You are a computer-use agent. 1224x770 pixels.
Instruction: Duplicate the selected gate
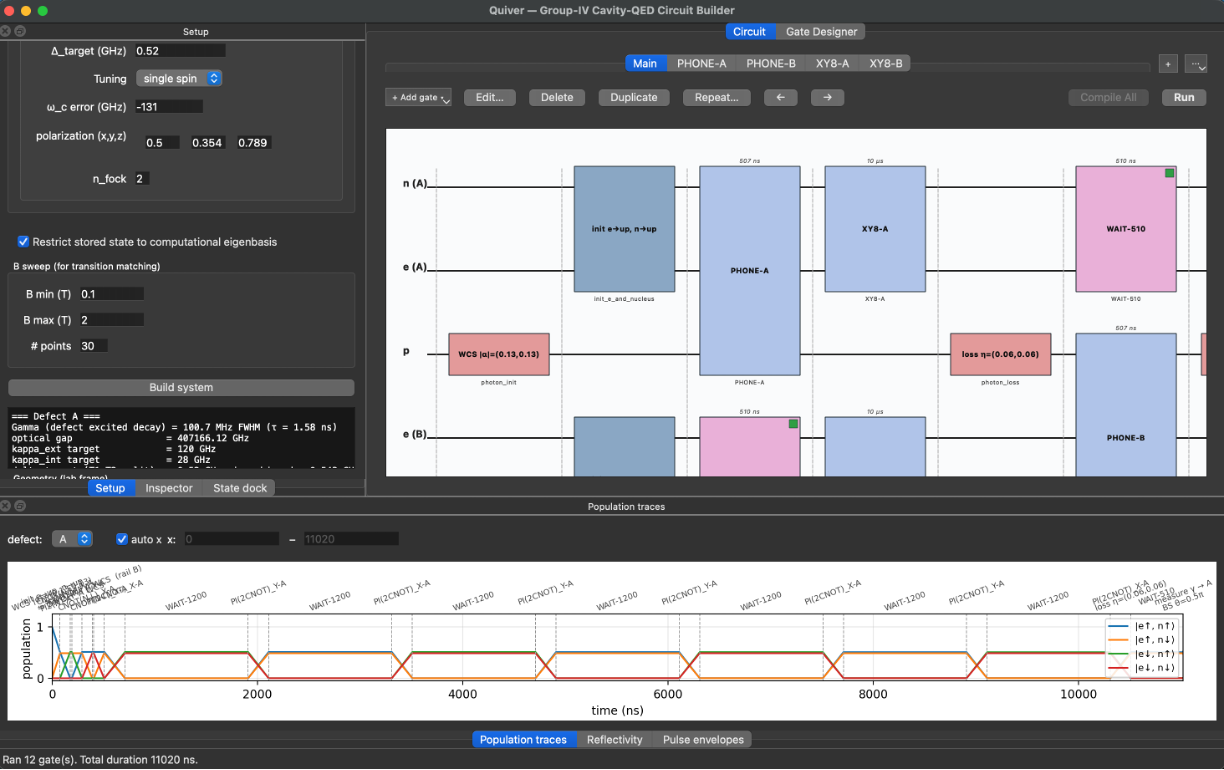pyautogui.click(x=634, y=97)
